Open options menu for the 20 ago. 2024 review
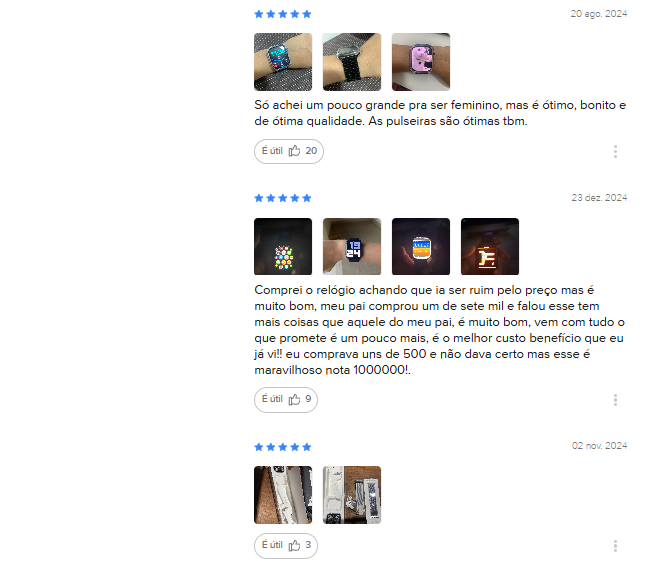The width and height of the screenshot is (646, 577). (615, 152)
